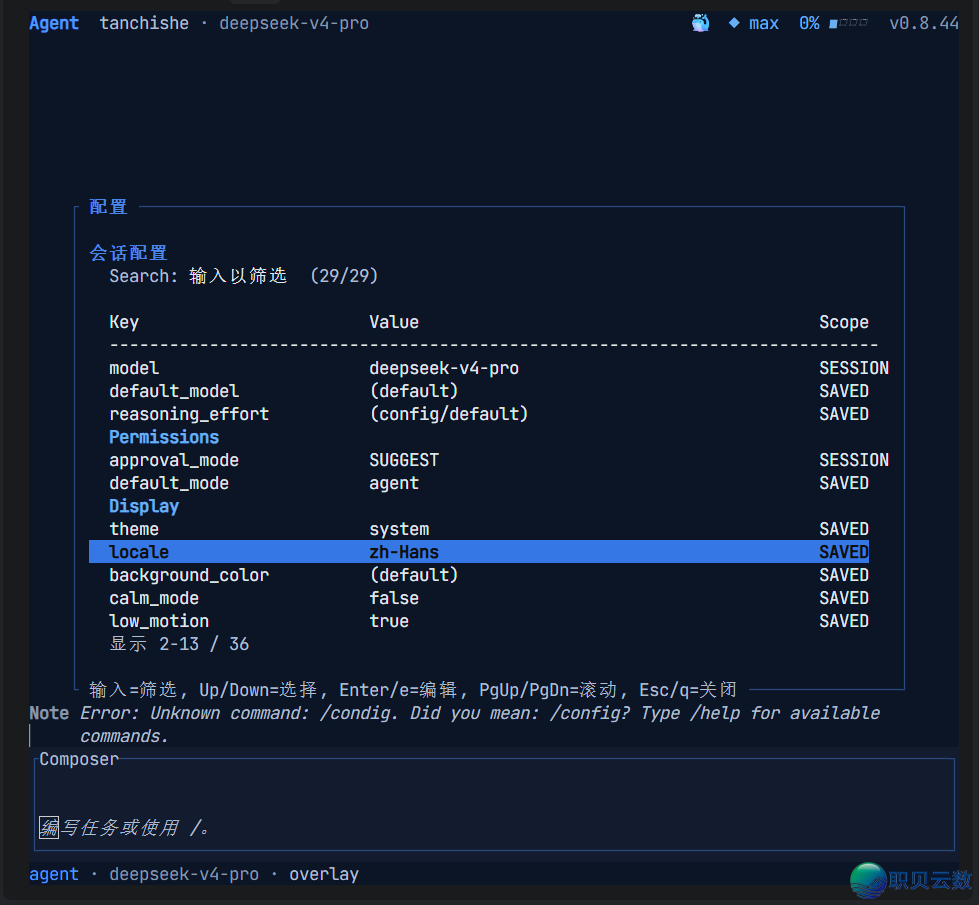Click the overlay status bar entry

pyautogui.click(x=324, y=874)
